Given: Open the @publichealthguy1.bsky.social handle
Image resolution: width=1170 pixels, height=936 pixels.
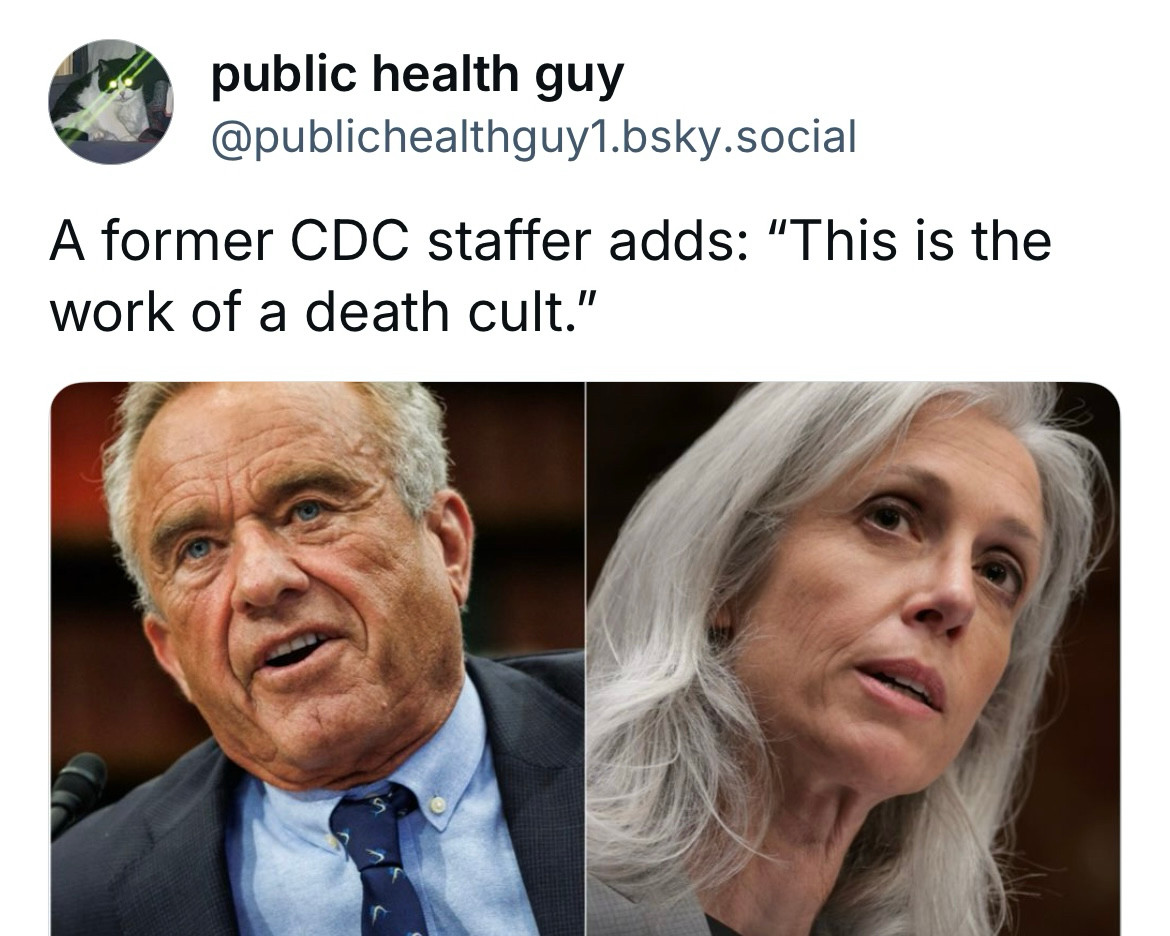Looking at the screenshot, I should [x=534, y=137].
